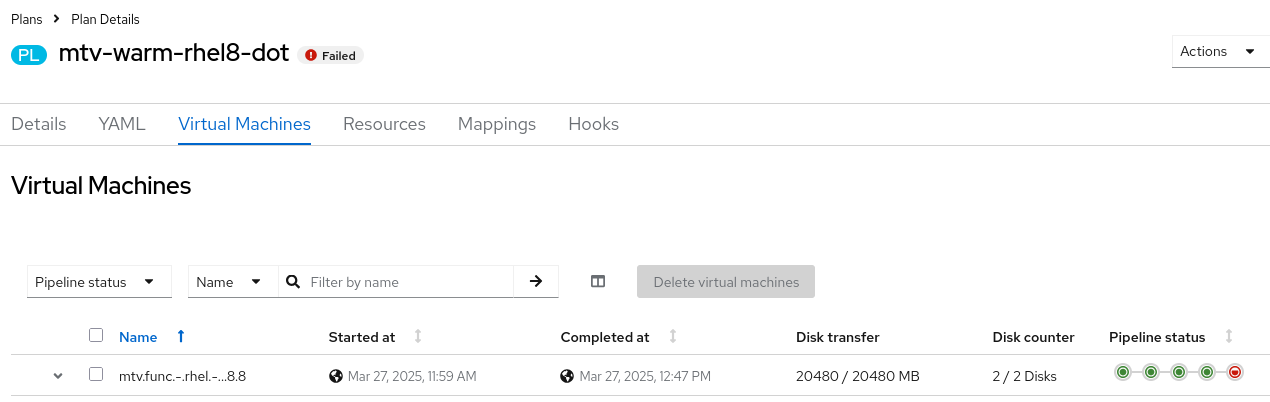
Task: Sort by Started at column arrows
Action: tap(418, 337)
